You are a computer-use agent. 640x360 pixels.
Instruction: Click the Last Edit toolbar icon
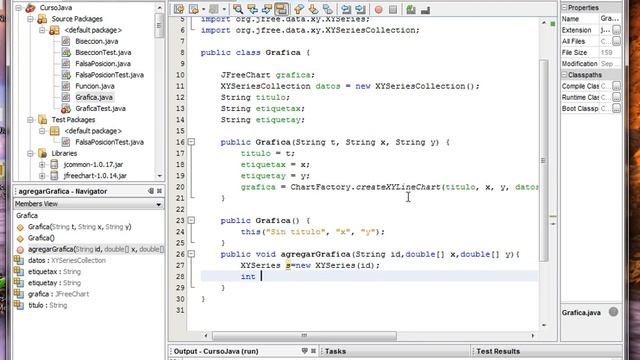tap(179, 9)
